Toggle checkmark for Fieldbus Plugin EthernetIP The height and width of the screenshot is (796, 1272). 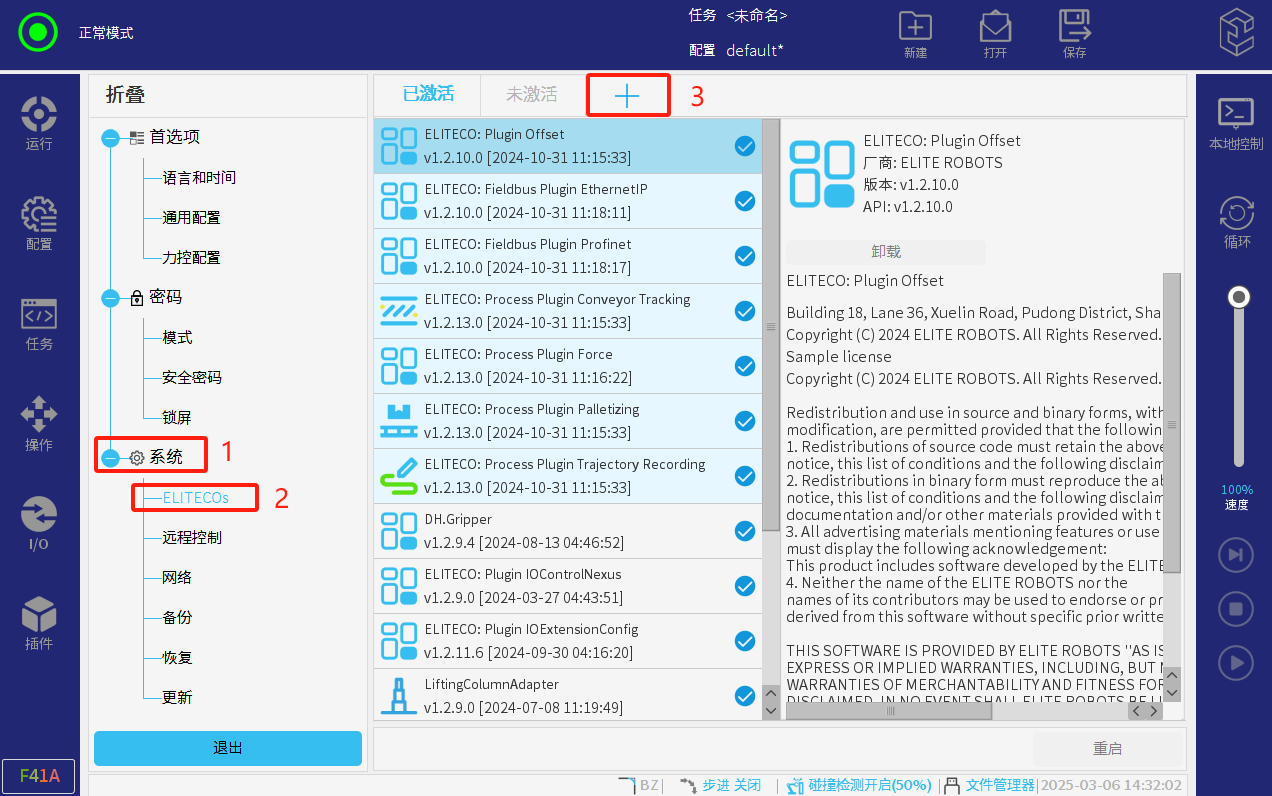745,201
